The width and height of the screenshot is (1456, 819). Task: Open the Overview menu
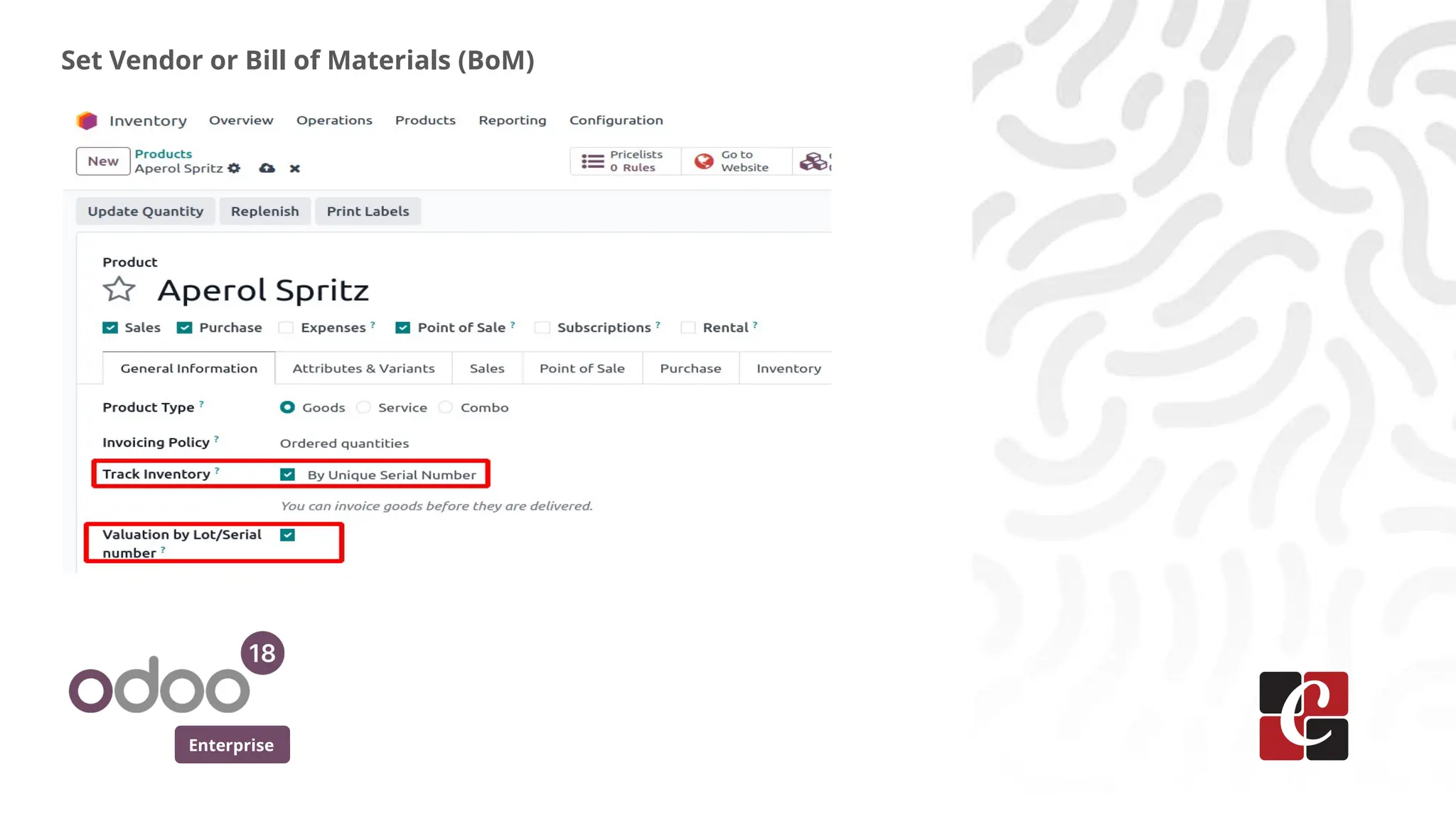[x=241, y=120]
